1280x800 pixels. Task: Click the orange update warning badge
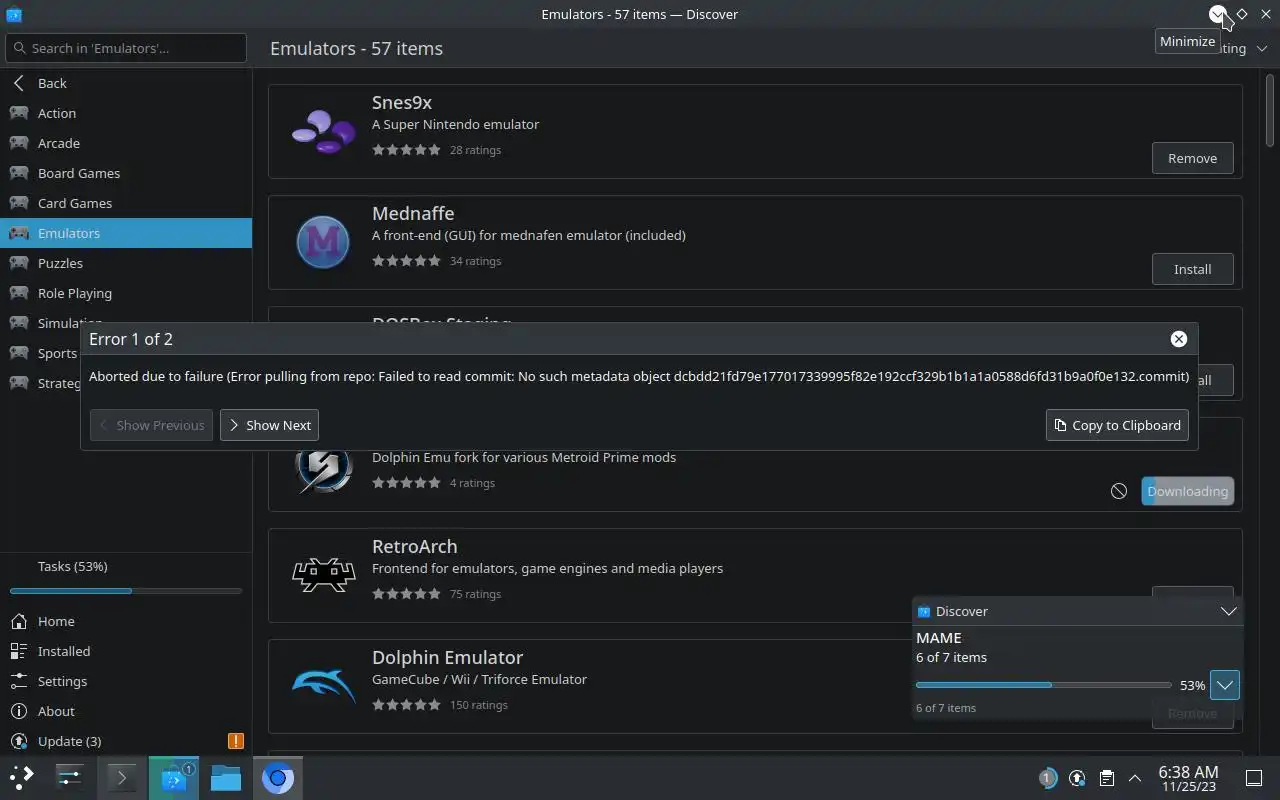click(236, 741)
